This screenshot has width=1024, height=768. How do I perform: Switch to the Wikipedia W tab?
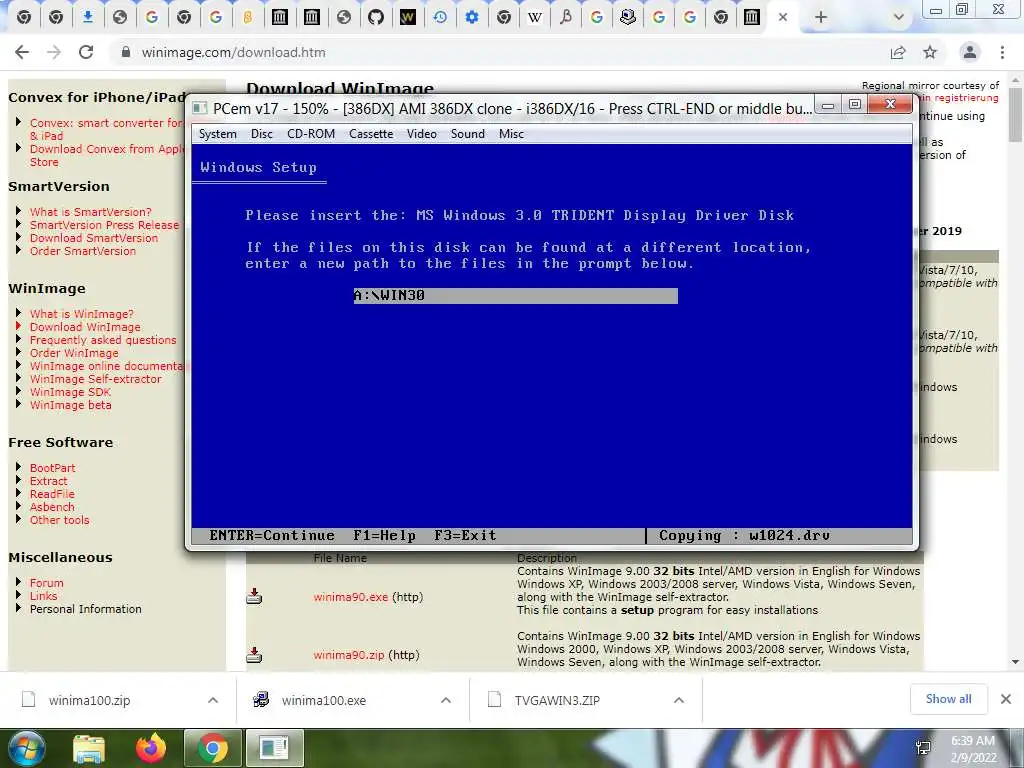click(x=535, y=18)
